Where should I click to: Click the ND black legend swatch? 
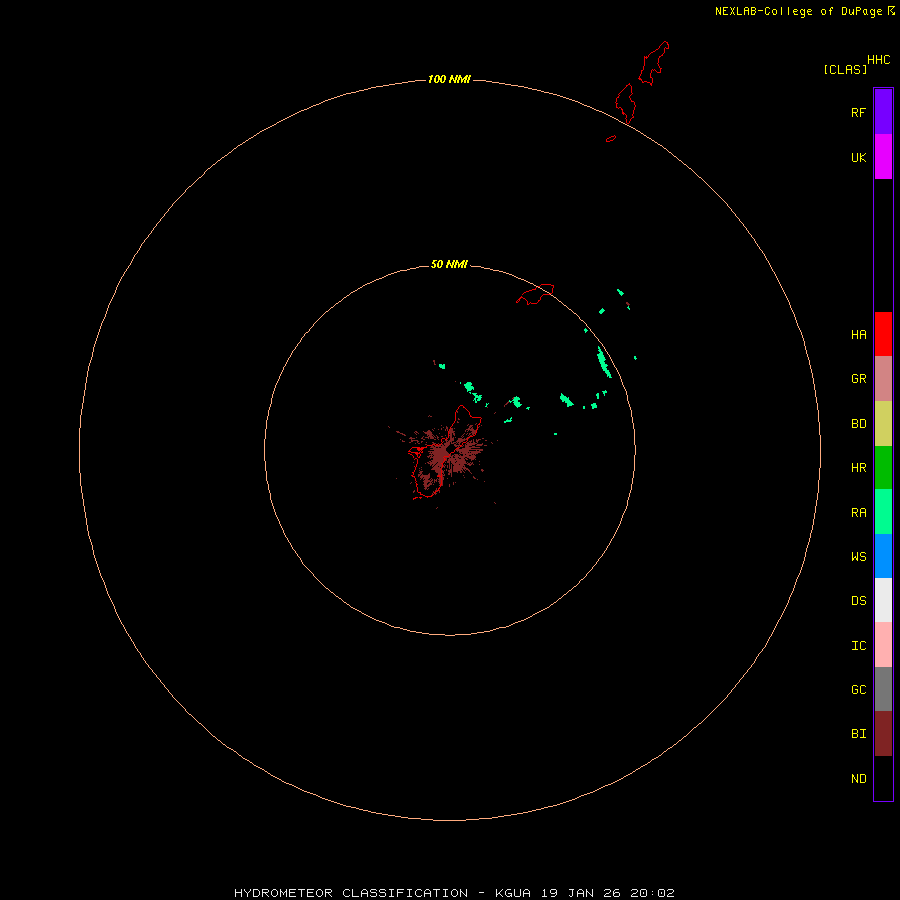883,778
